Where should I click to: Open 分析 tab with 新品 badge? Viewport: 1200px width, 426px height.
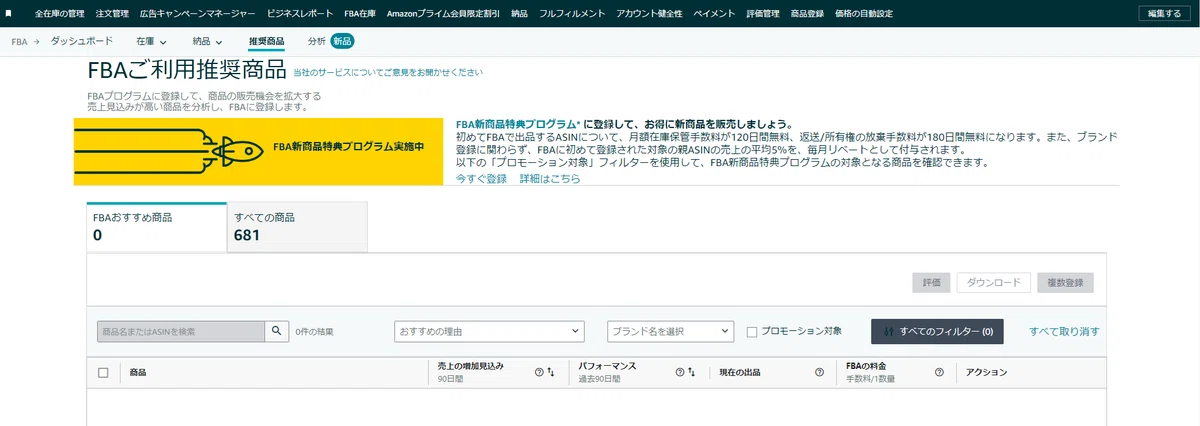pos(331,41)
